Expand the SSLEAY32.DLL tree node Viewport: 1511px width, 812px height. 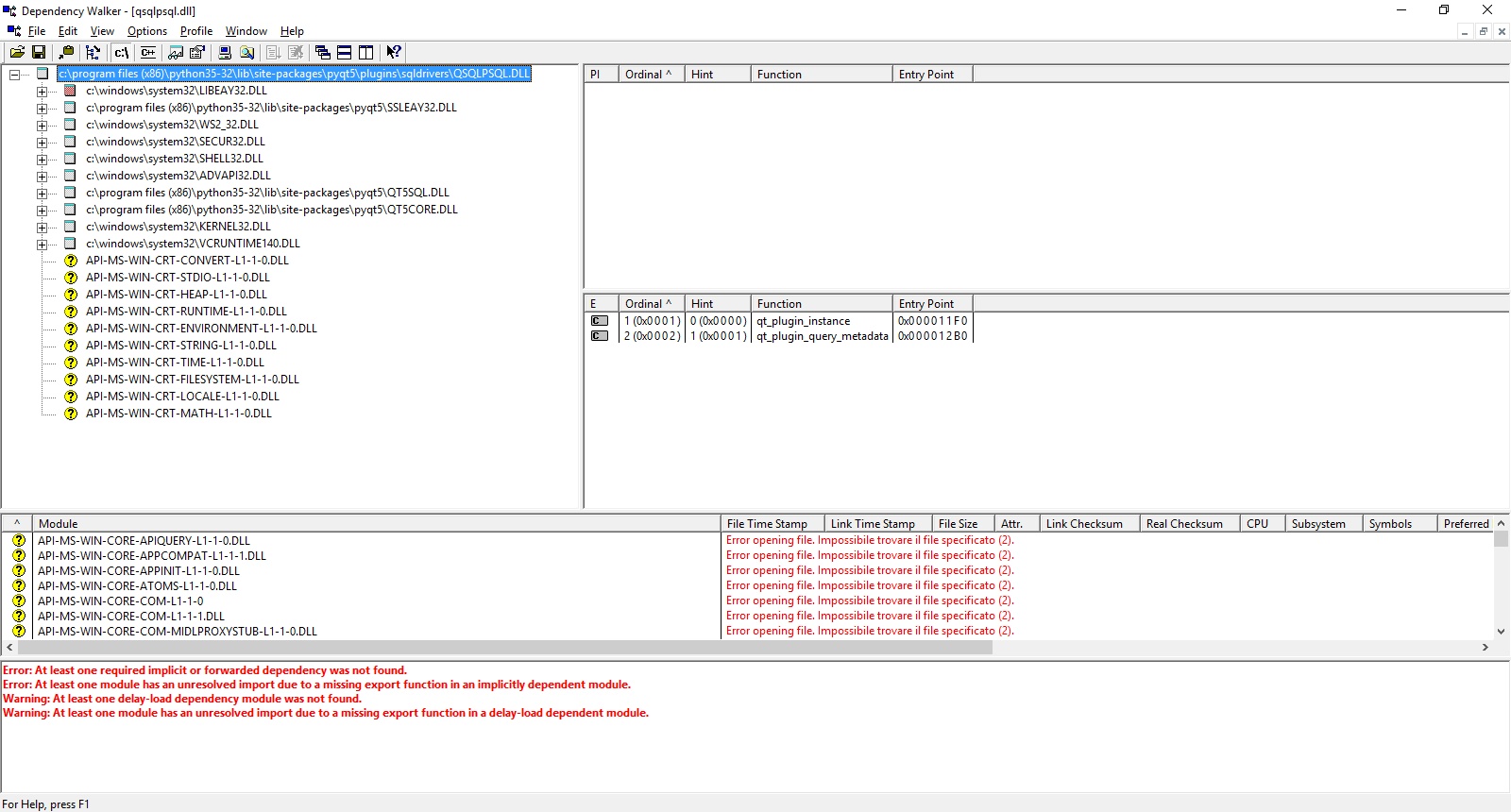[x=42, y=109]
